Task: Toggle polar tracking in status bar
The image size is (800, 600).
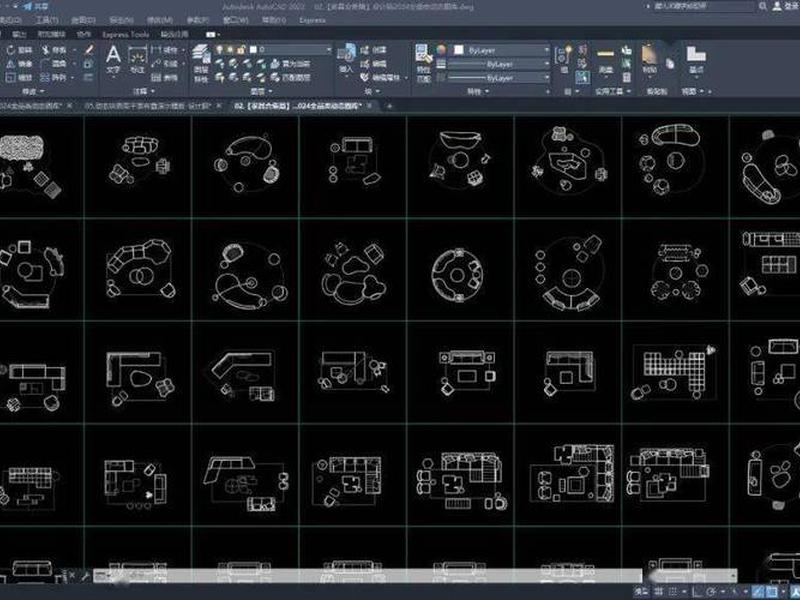Action: coord(711,591)
